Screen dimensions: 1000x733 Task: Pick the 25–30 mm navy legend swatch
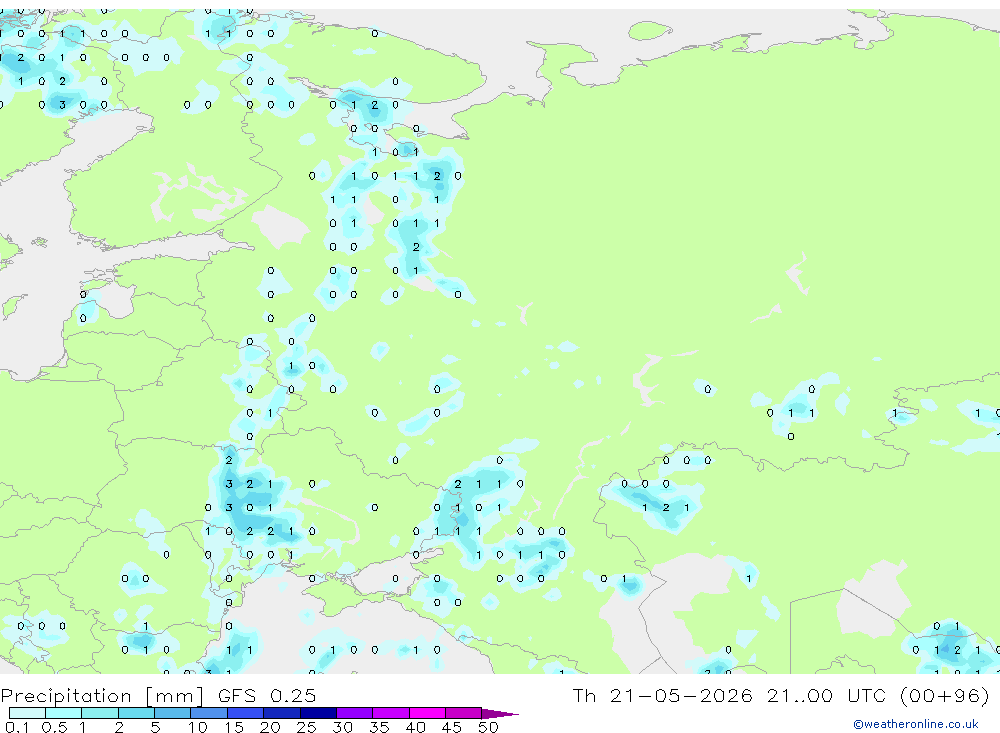(x=318, y=713)
